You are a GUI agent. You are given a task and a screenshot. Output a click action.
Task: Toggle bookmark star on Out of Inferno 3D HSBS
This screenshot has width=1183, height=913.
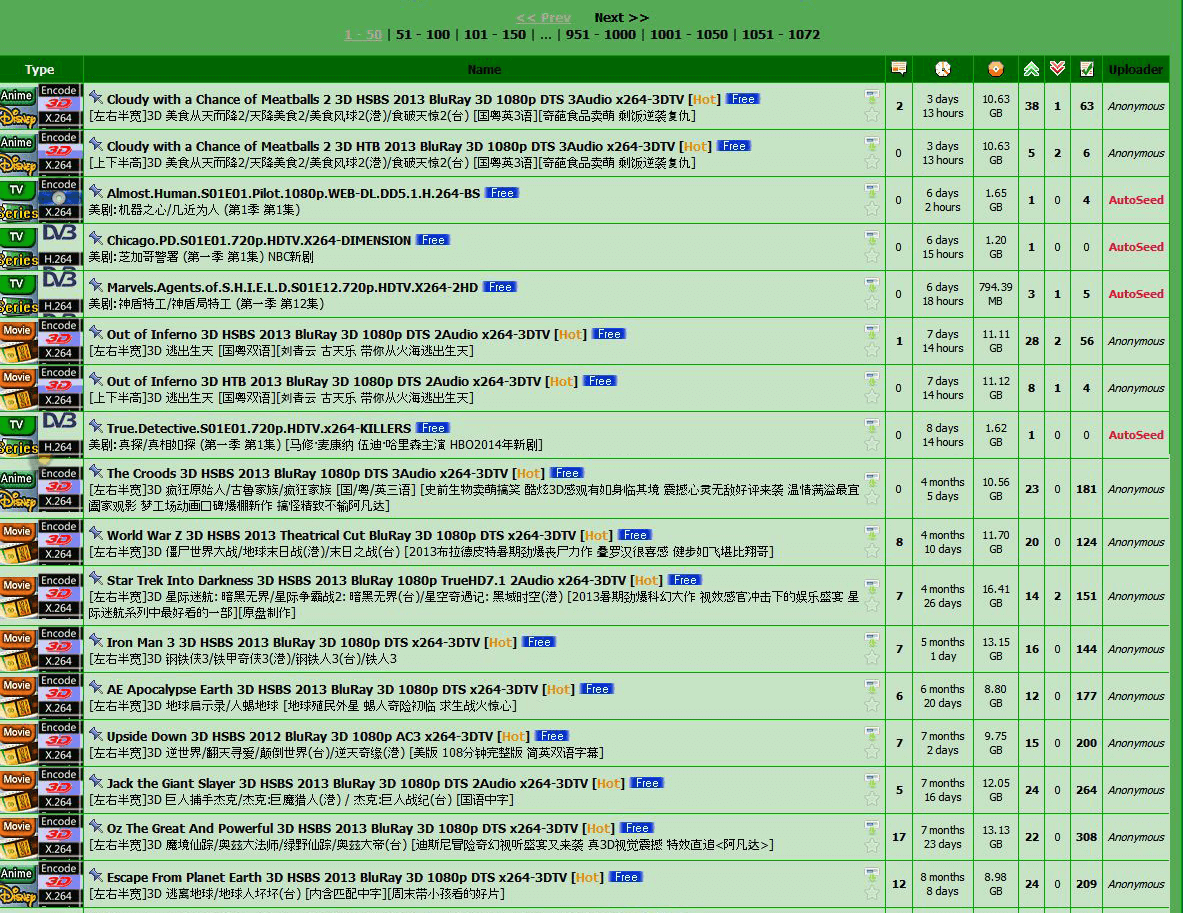point(871,350)
